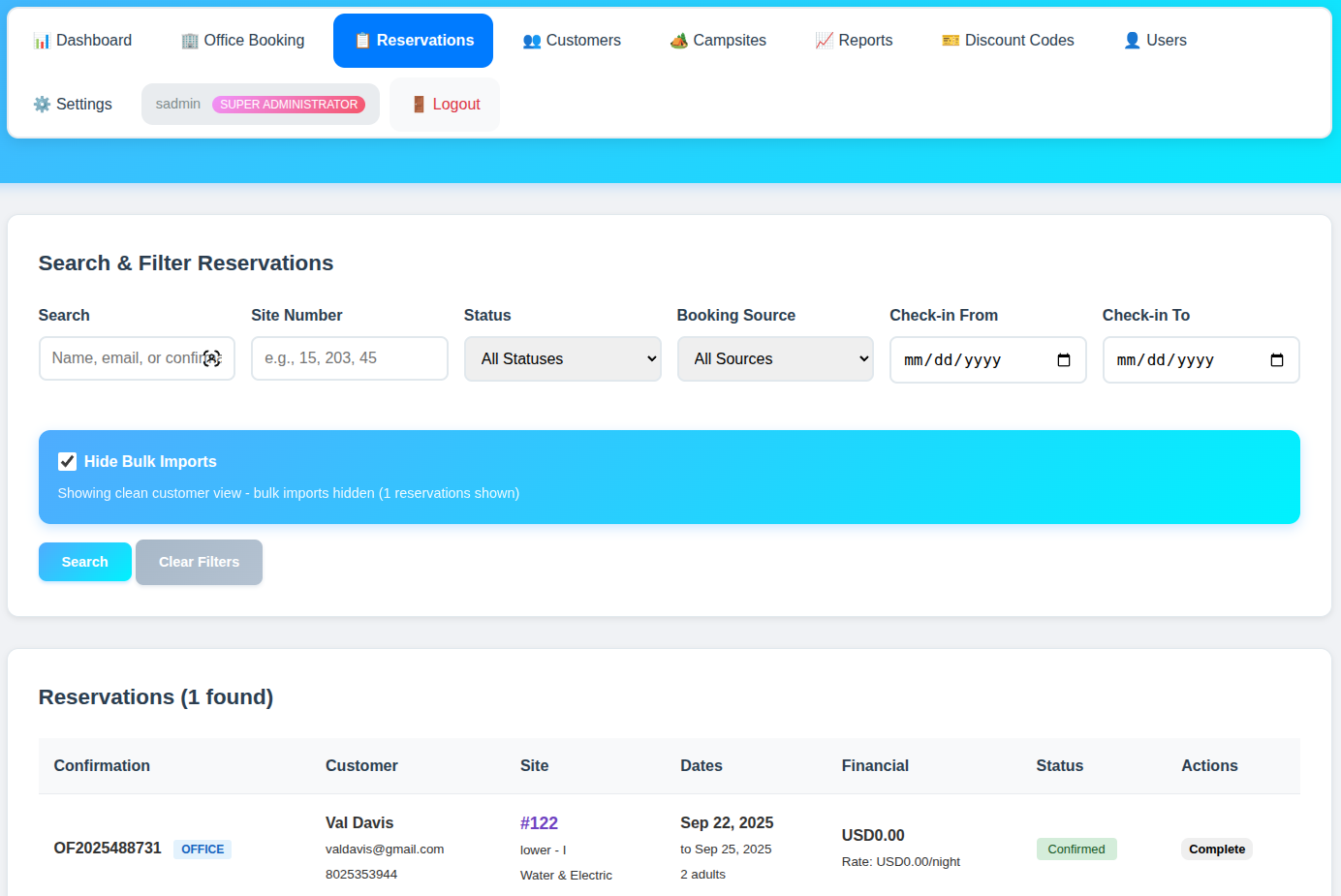Click the Complete action button
The width and height of the screenshot is (1341, 896).
pyautogui.click(x=1217, y=850)
